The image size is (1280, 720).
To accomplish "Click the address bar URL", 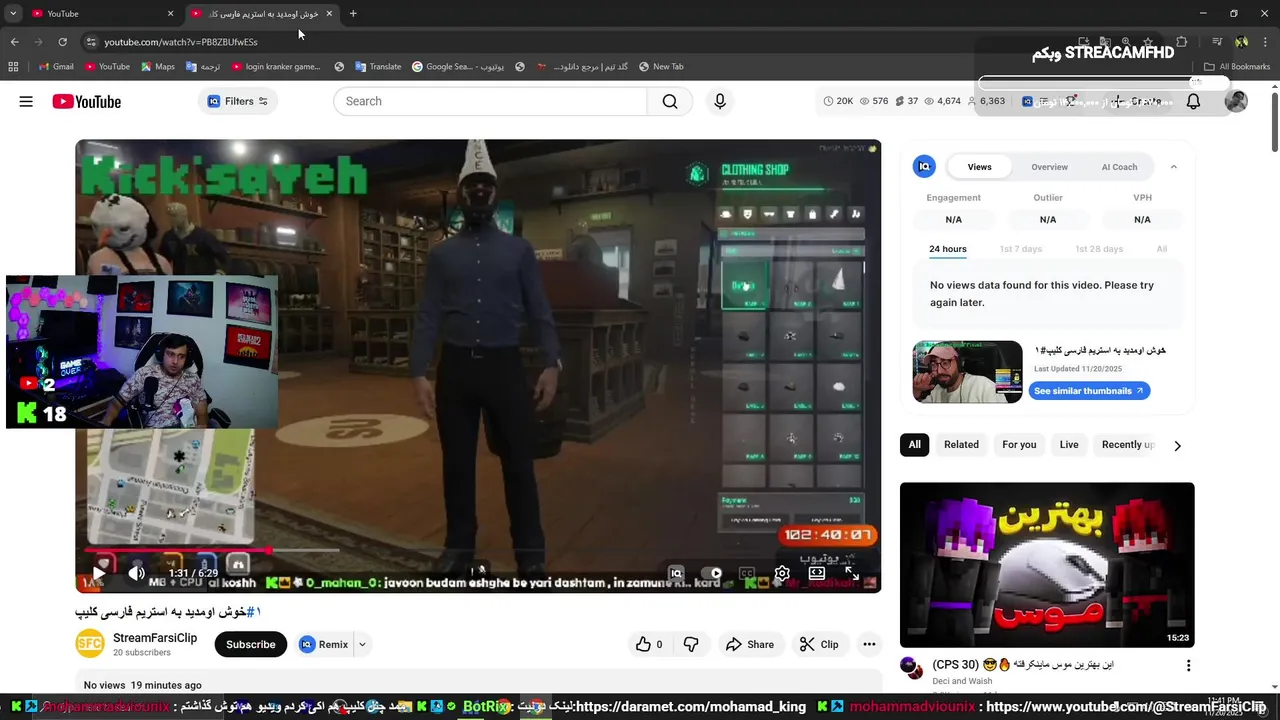I will [181, 42].
